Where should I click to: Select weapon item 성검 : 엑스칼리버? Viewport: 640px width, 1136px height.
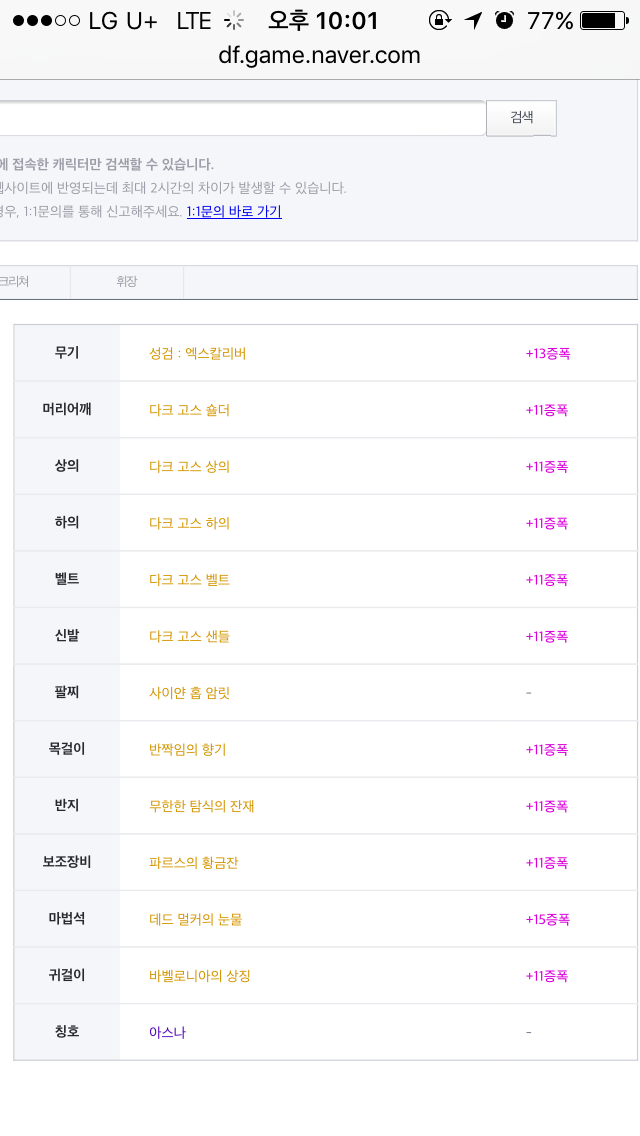197,353
